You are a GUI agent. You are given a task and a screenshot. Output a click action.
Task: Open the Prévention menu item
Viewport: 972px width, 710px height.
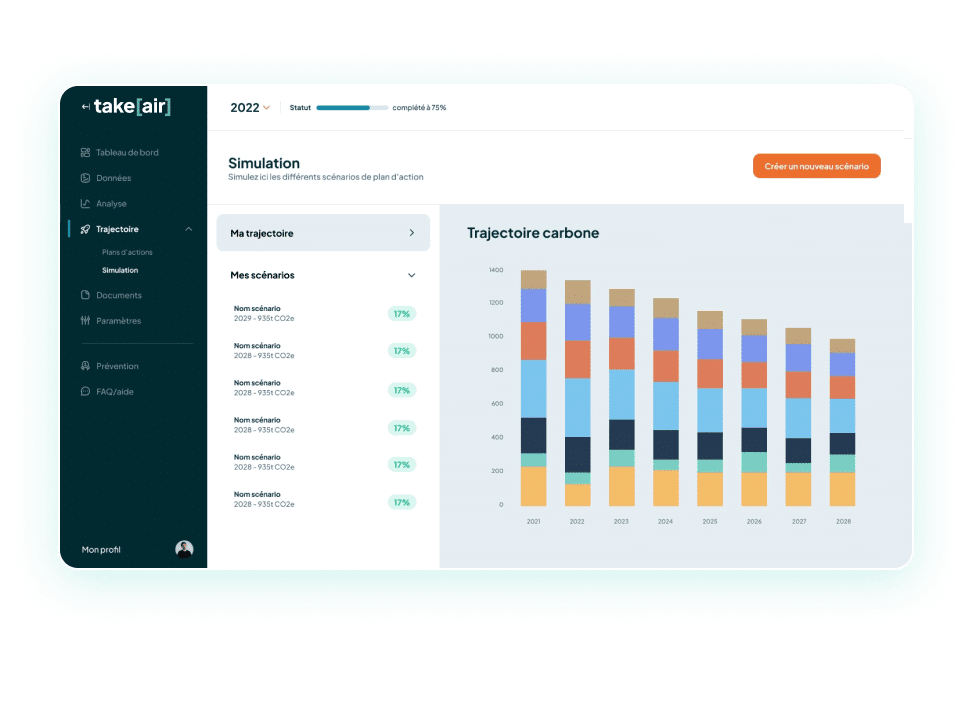click(x=117, y=366)
